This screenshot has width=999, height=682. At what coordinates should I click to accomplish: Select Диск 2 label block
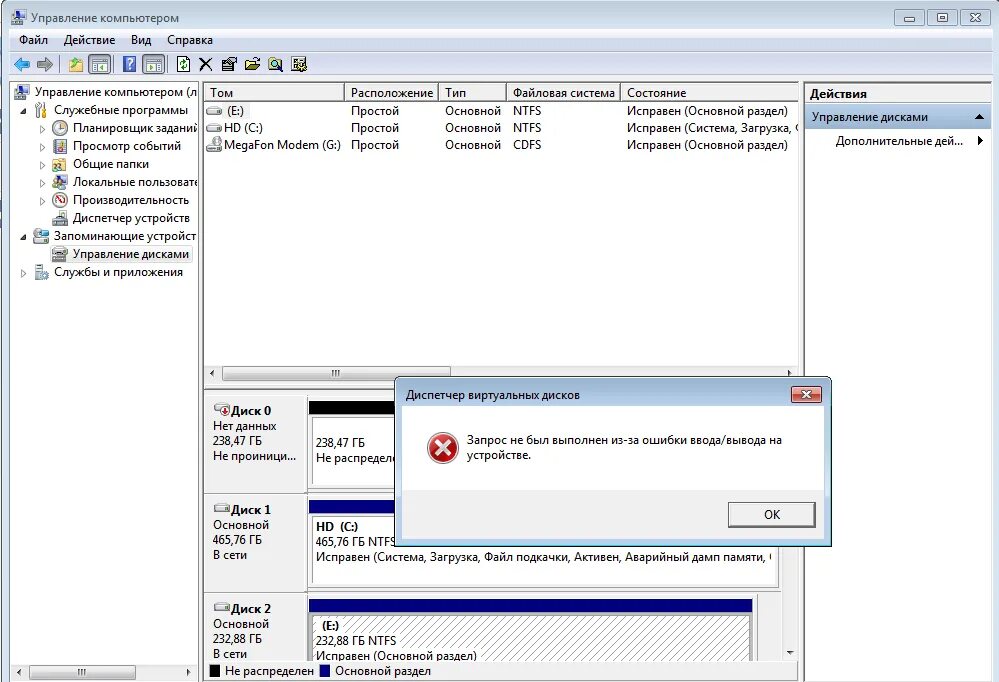(255, 628)
